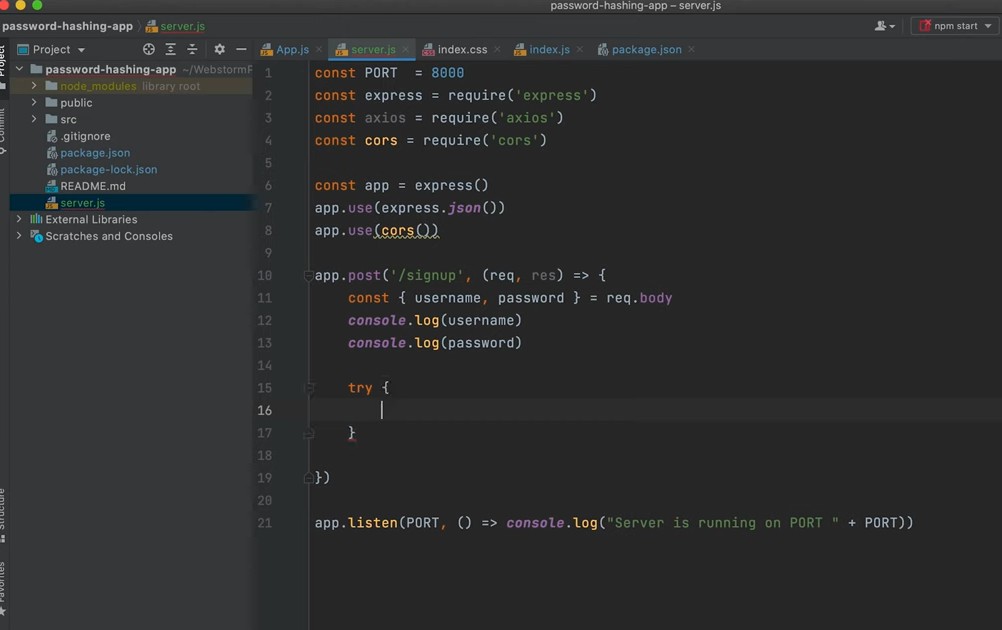This screenshot has width=1002, height=630.
Task: Switch to the index.css tab
Action: click(461, 50)
